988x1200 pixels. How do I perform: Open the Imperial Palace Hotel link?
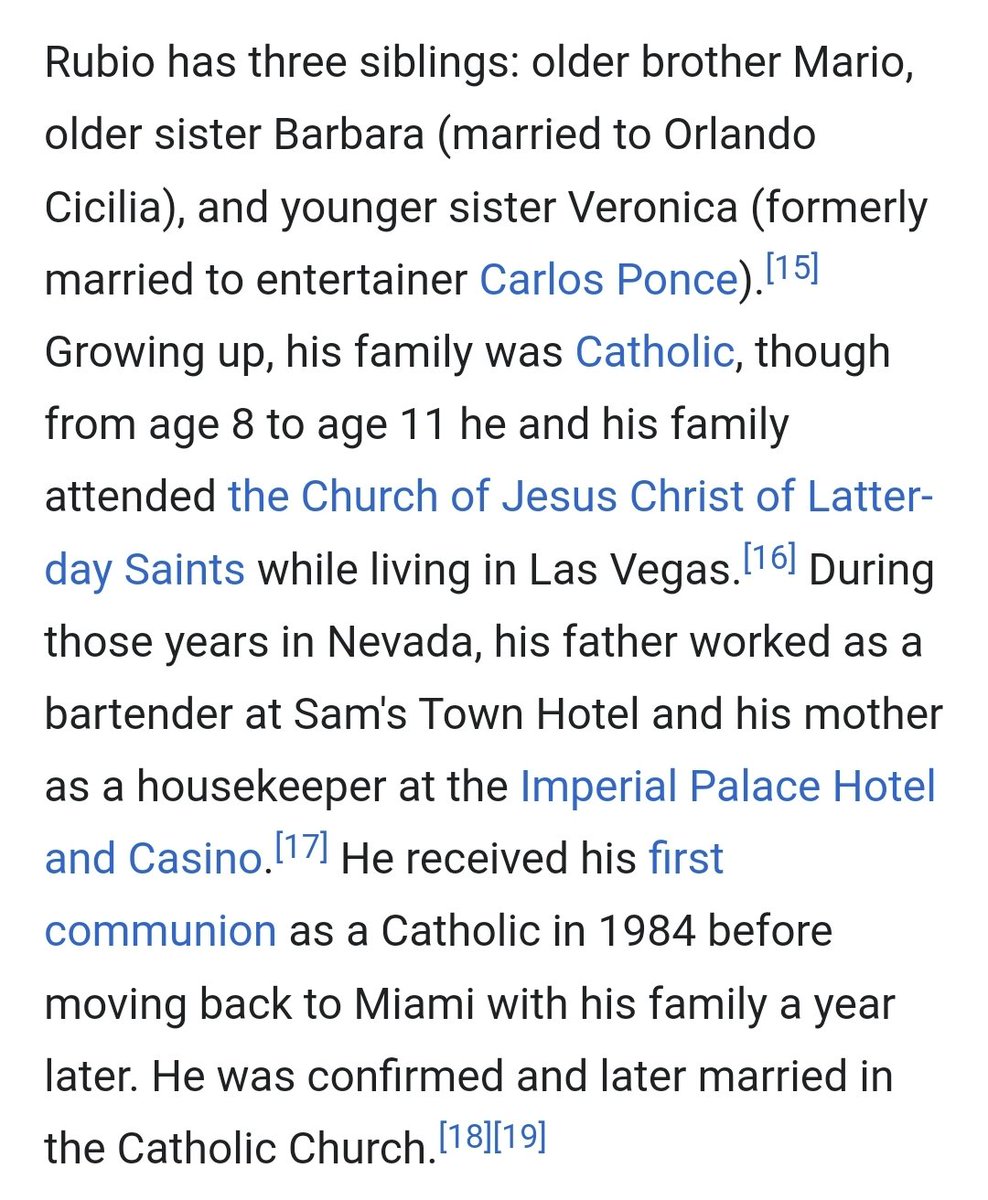coord(727,787)
